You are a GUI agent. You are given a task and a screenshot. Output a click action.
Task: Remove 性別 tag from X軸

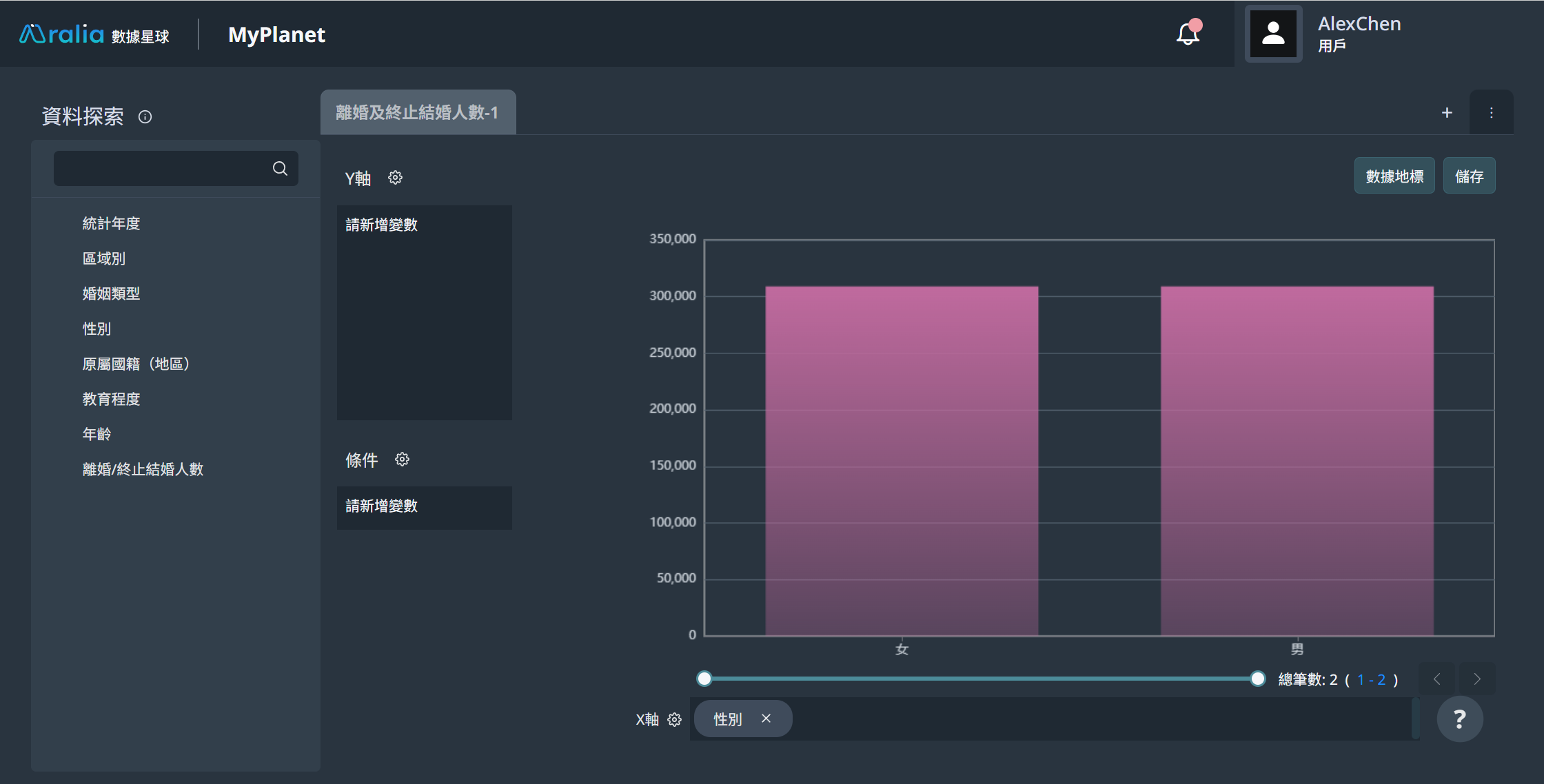pyautogui.click(x=766, y=719)
